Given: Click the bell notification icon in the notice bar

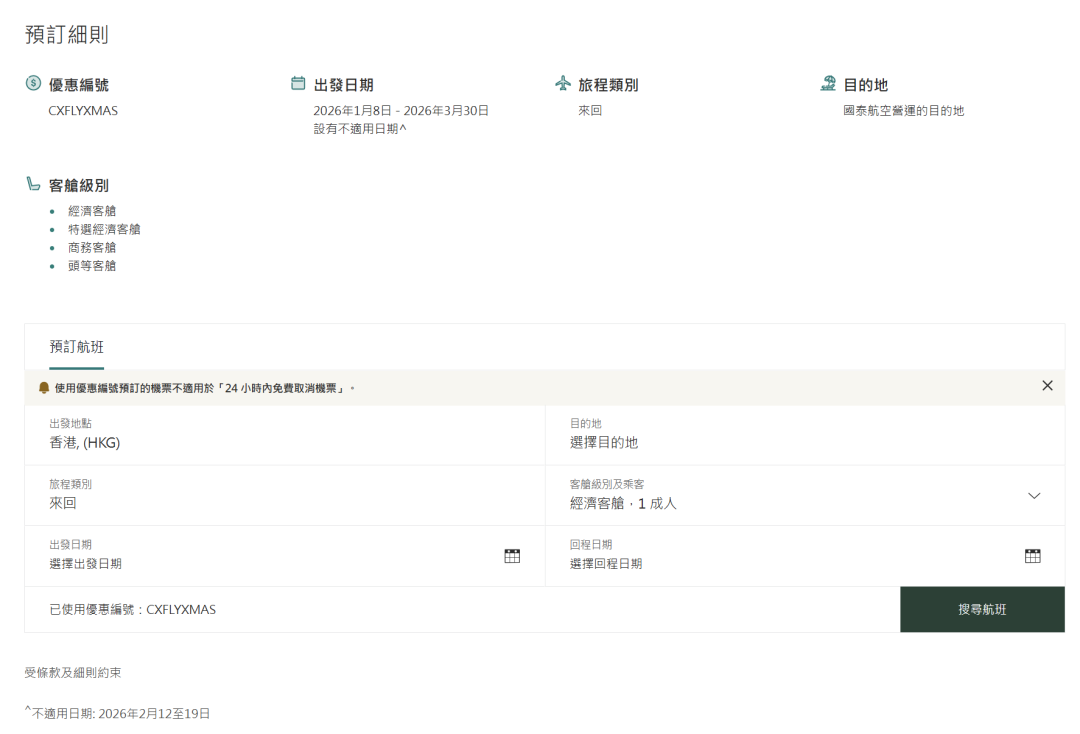Looking at the screenshot, I should 44,387.
